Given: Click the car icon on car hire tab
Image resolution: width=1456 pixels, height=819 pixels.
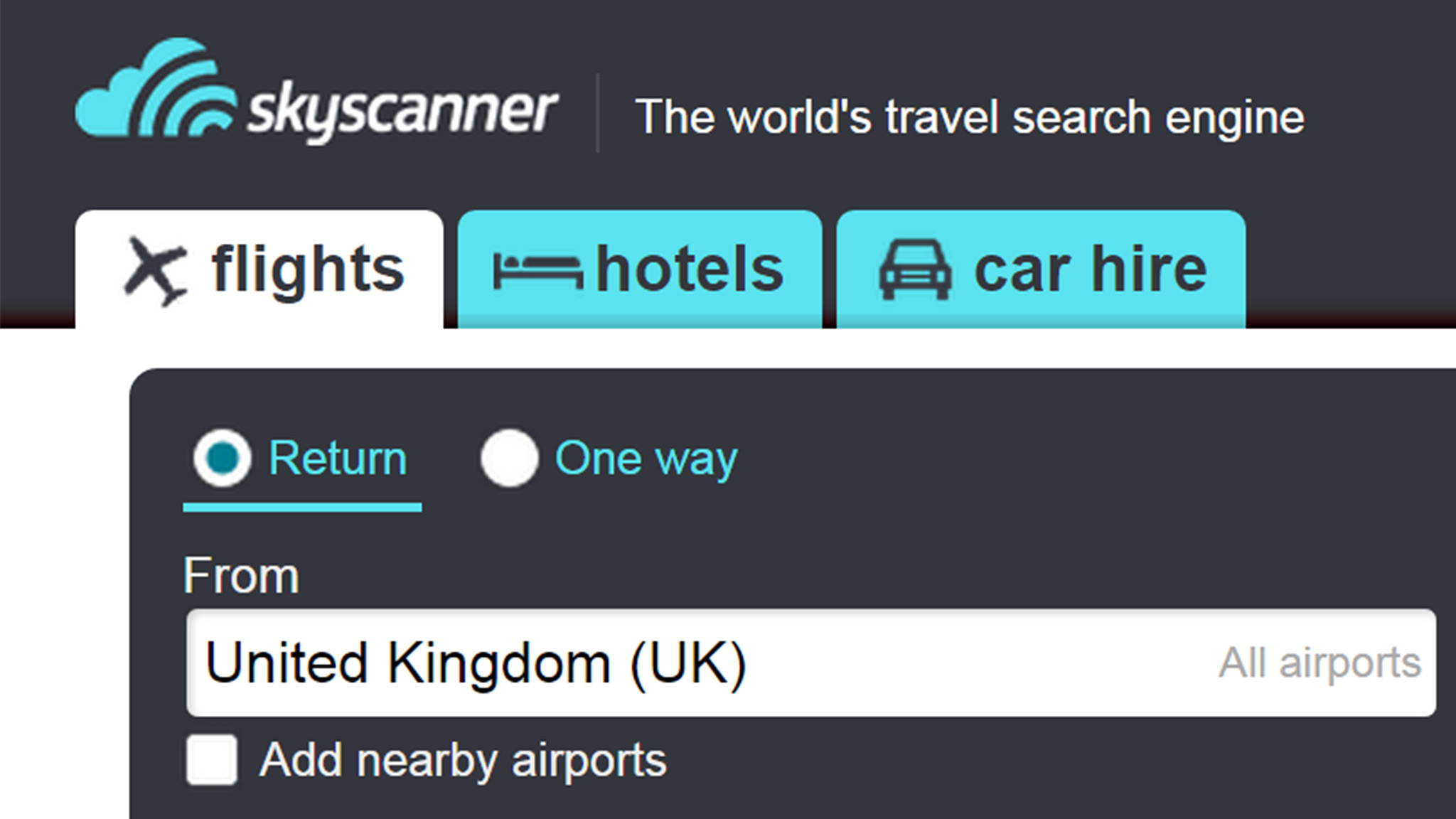Looking at the screenshot, I should coord(915,271).
